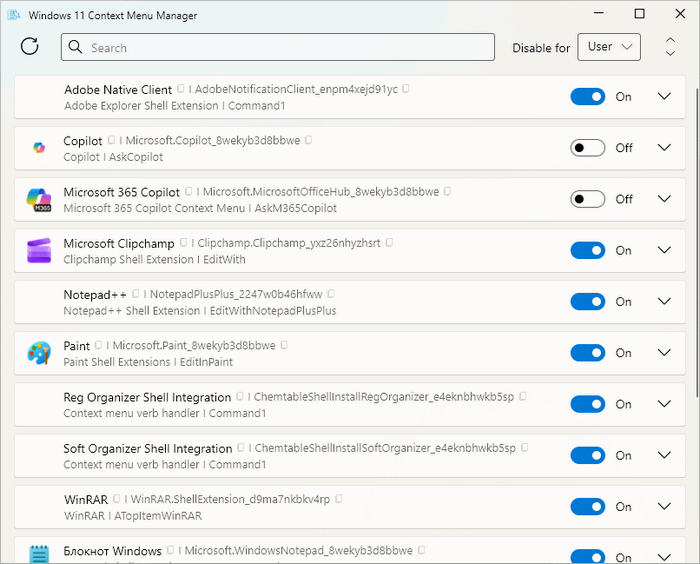Expand the Paint entry details
The height and width of the screenshot is (564, 700).
(664, 353)
